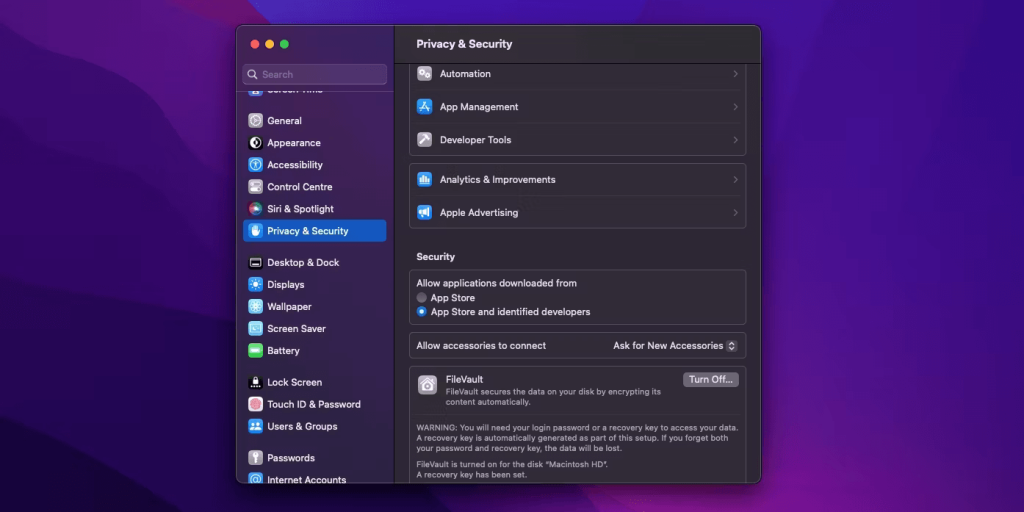Click the Developer Tools hammer icon

tap(424, 140)
